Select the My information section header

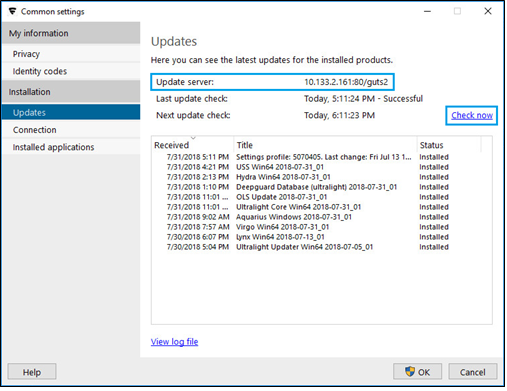[x=71, y=33]
